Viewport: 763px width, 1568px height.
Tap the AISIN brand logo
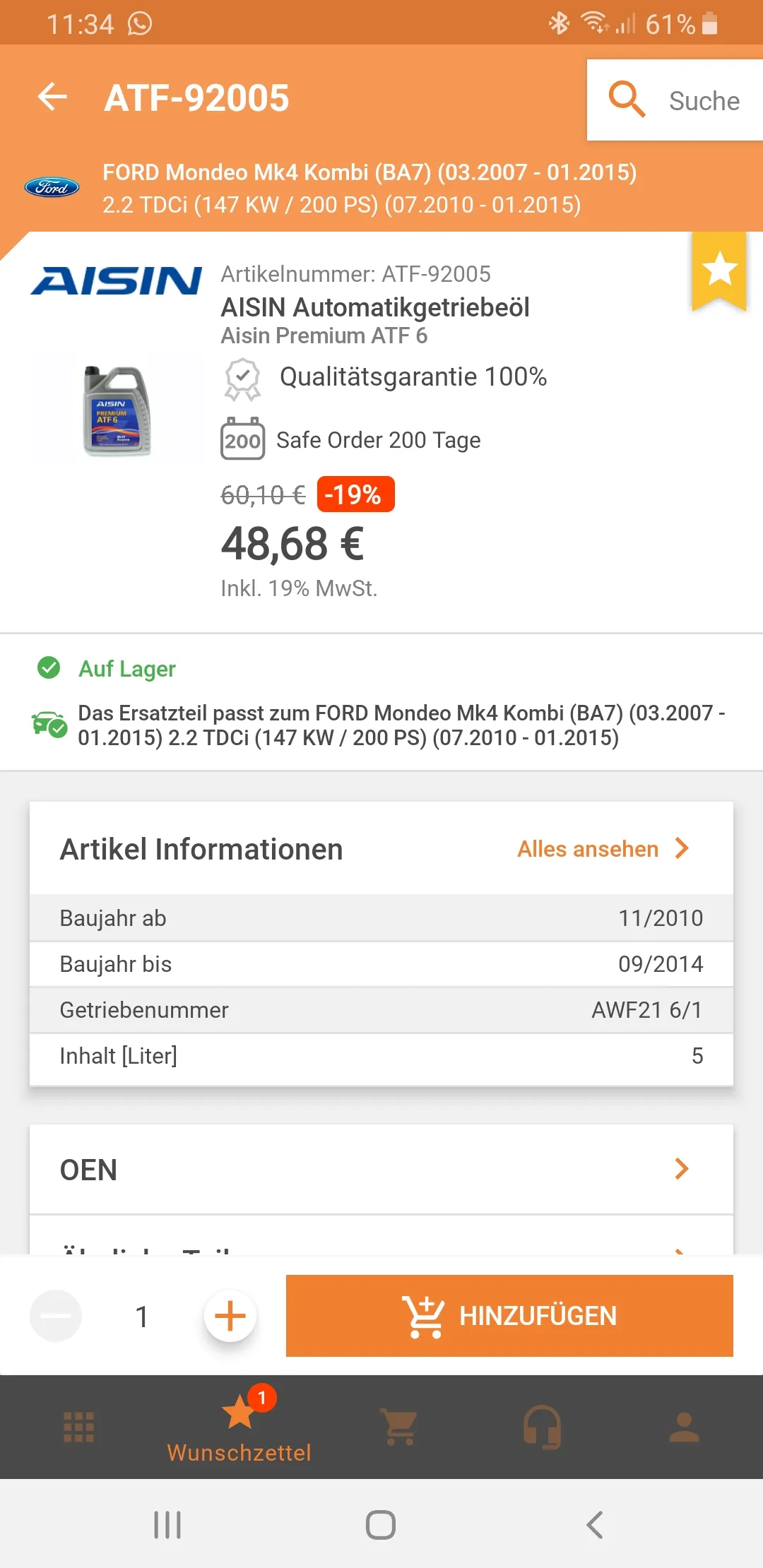pos(116,280)
